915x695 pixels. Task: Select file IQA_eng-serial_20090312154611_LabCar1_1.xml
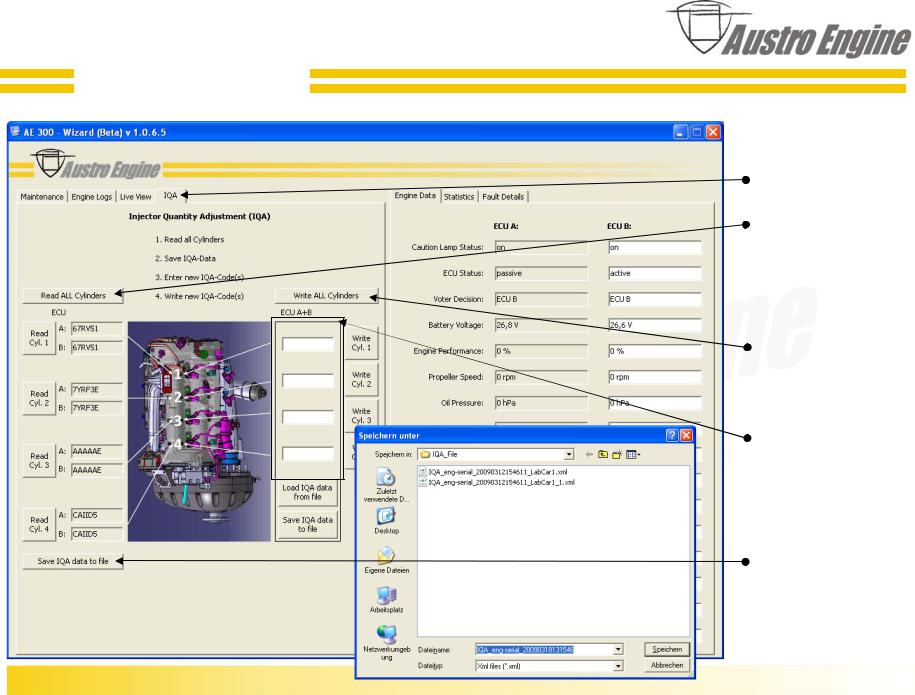tap(497, 482)
